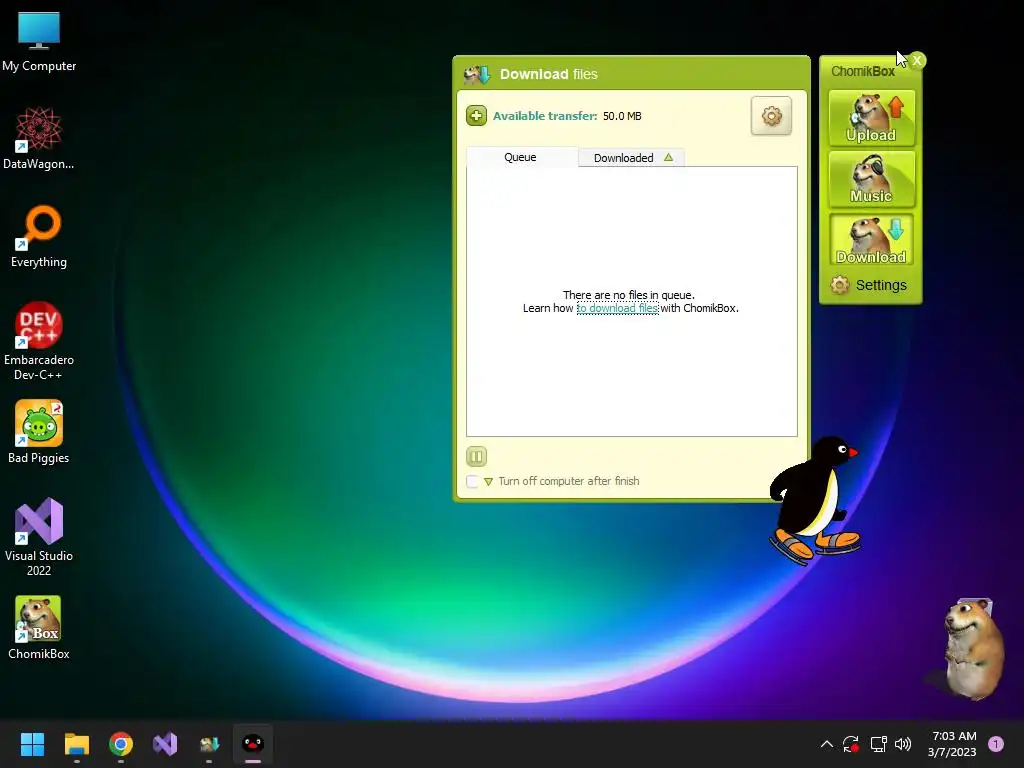Click the '50.0 MB' transfer value
The height and width of the screenshot is (768, 1024).
[622, 116]
